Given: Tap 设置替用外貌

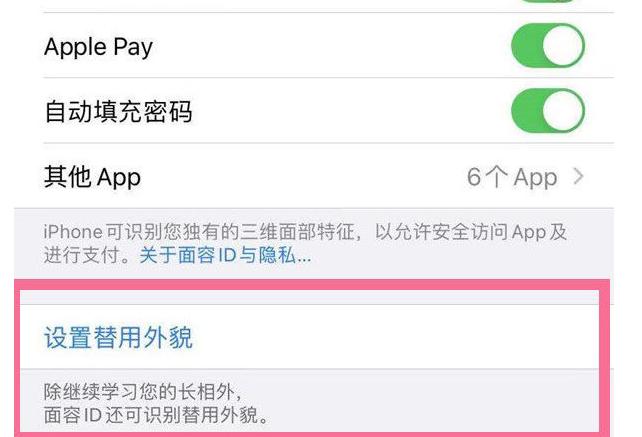Looking at the screenshot, I should tap(118, 337).
